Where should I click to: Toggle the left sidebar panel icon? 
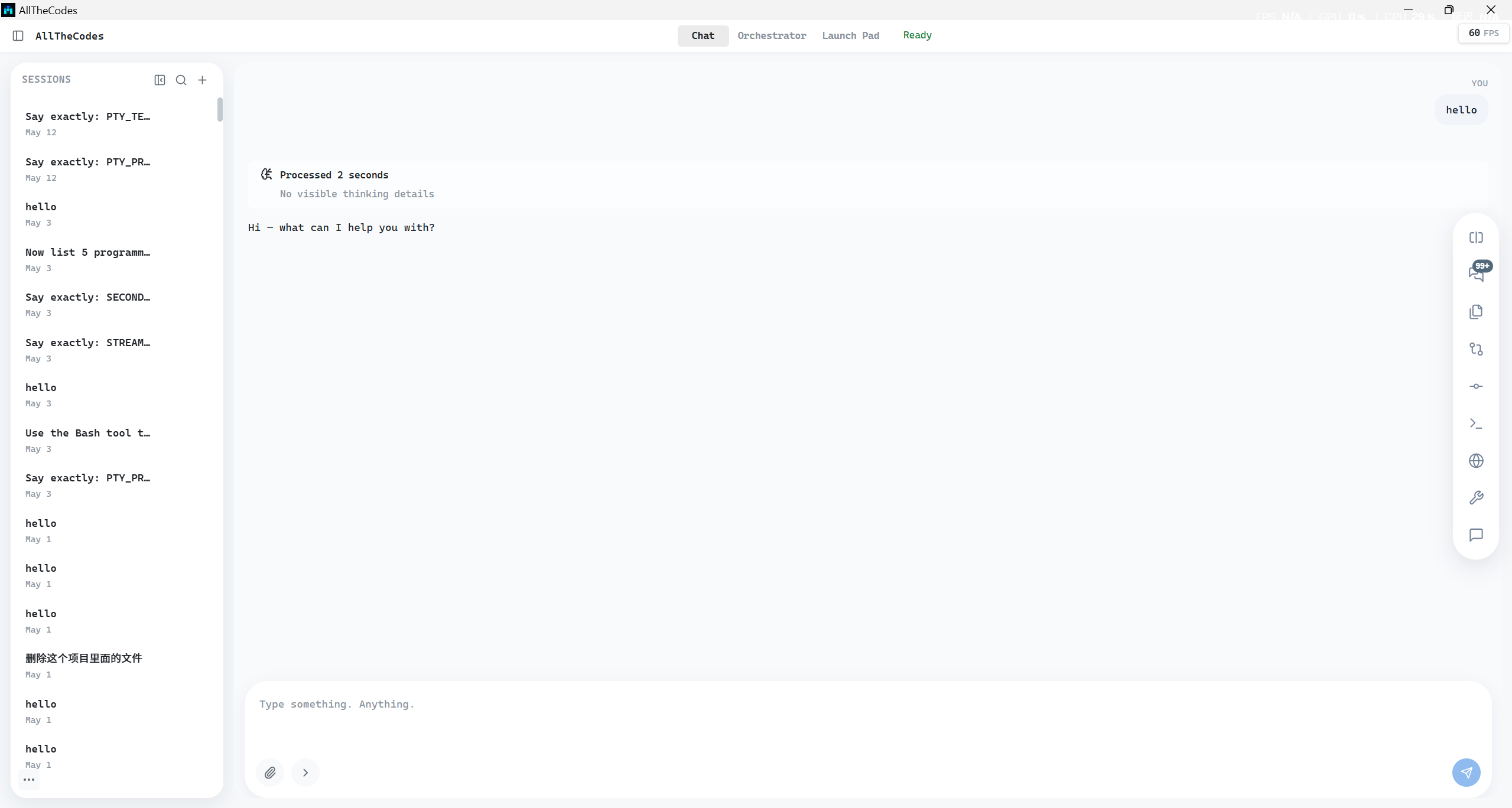coord(18,36)
